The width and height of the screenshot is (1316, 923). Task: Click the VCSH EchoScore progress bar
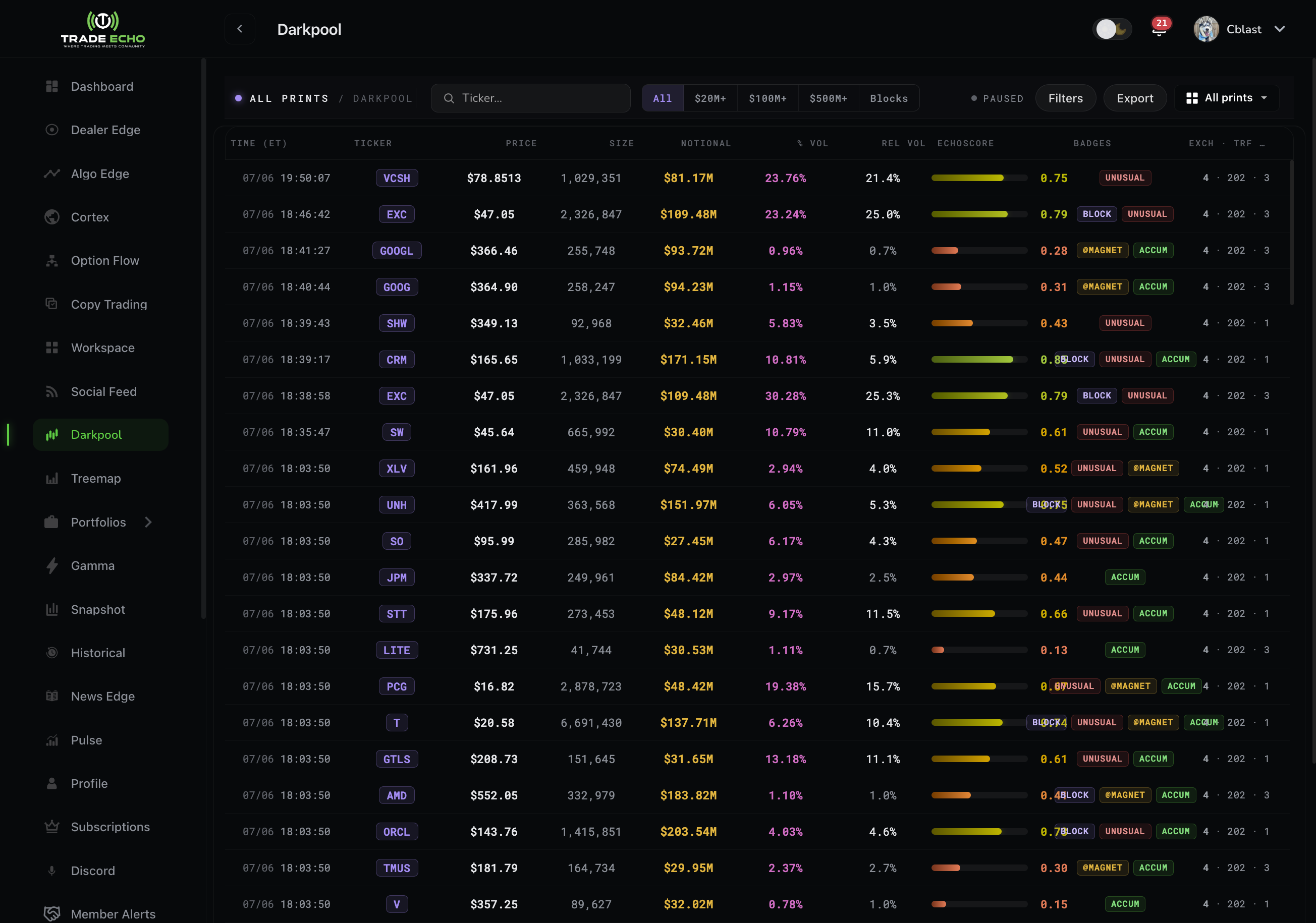pyautogui.click(x=979, y=178)
